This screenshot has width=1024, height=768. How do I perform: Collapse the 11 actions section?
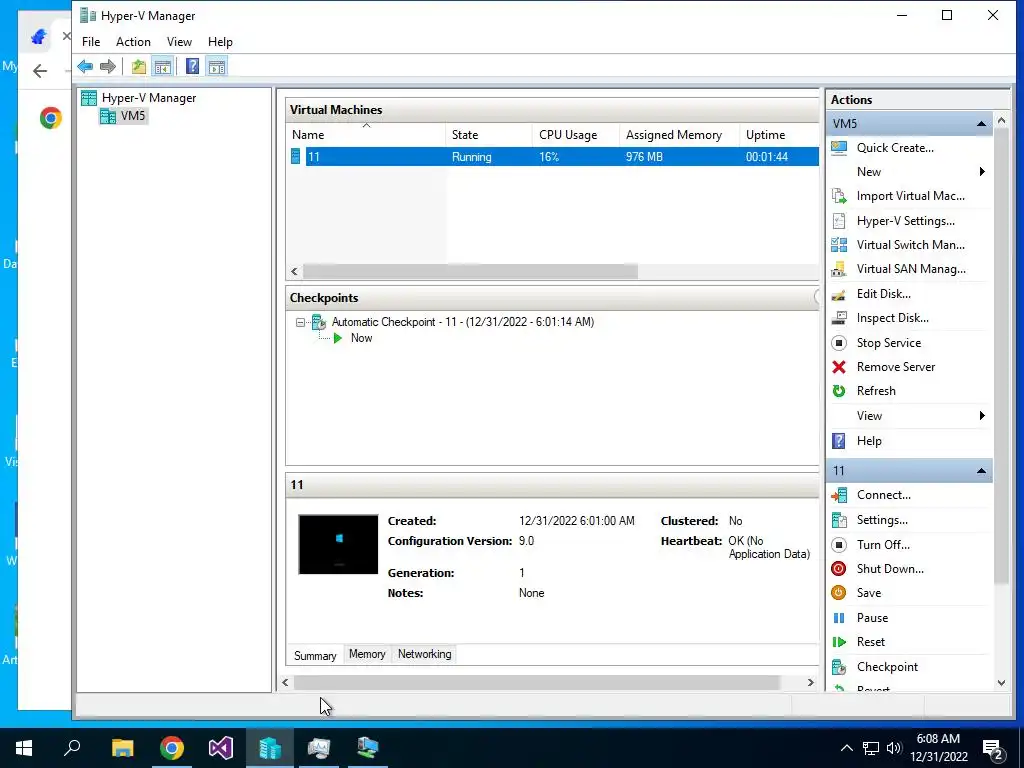[x=981, y=471]
